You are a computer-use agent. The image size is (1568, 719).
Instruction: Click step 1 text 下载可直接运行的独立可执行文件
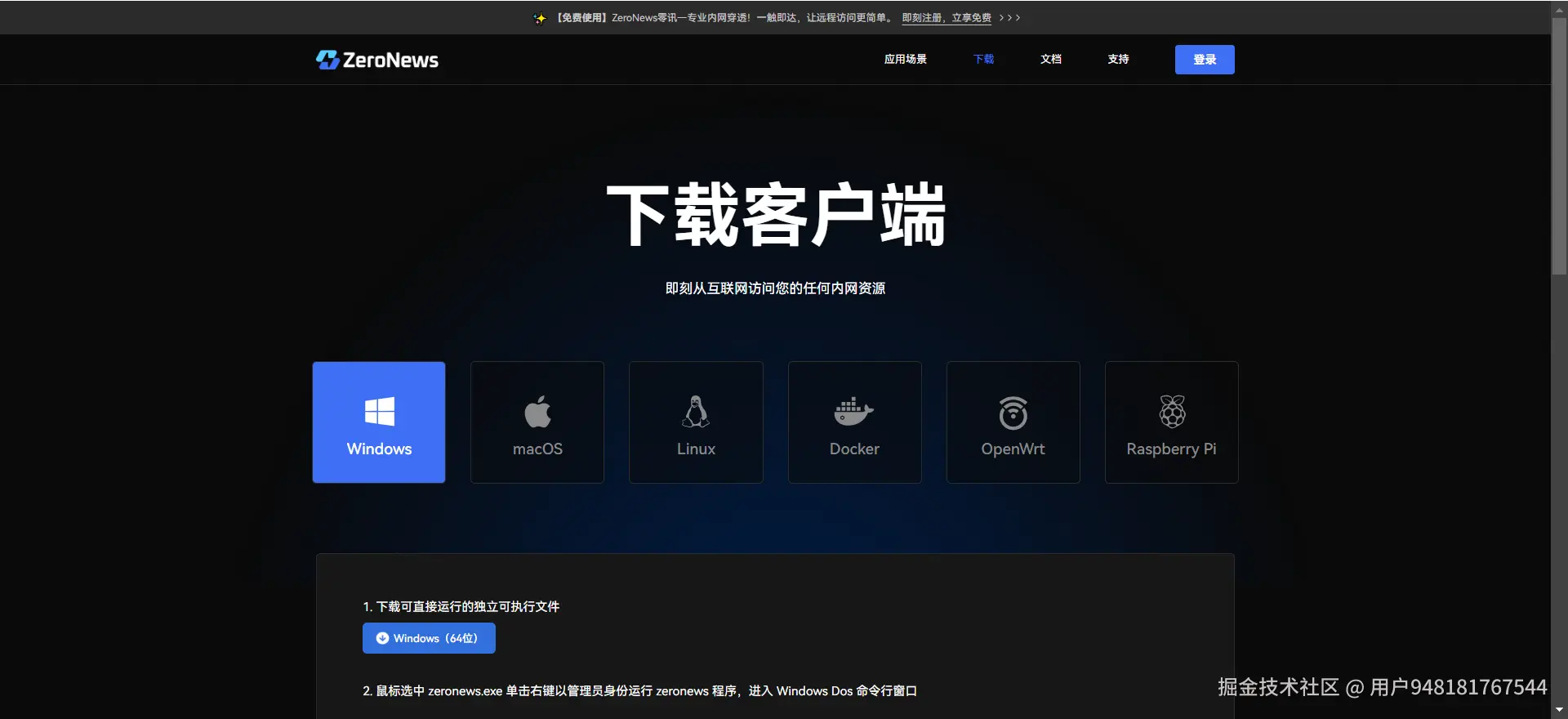pos(468,606)
